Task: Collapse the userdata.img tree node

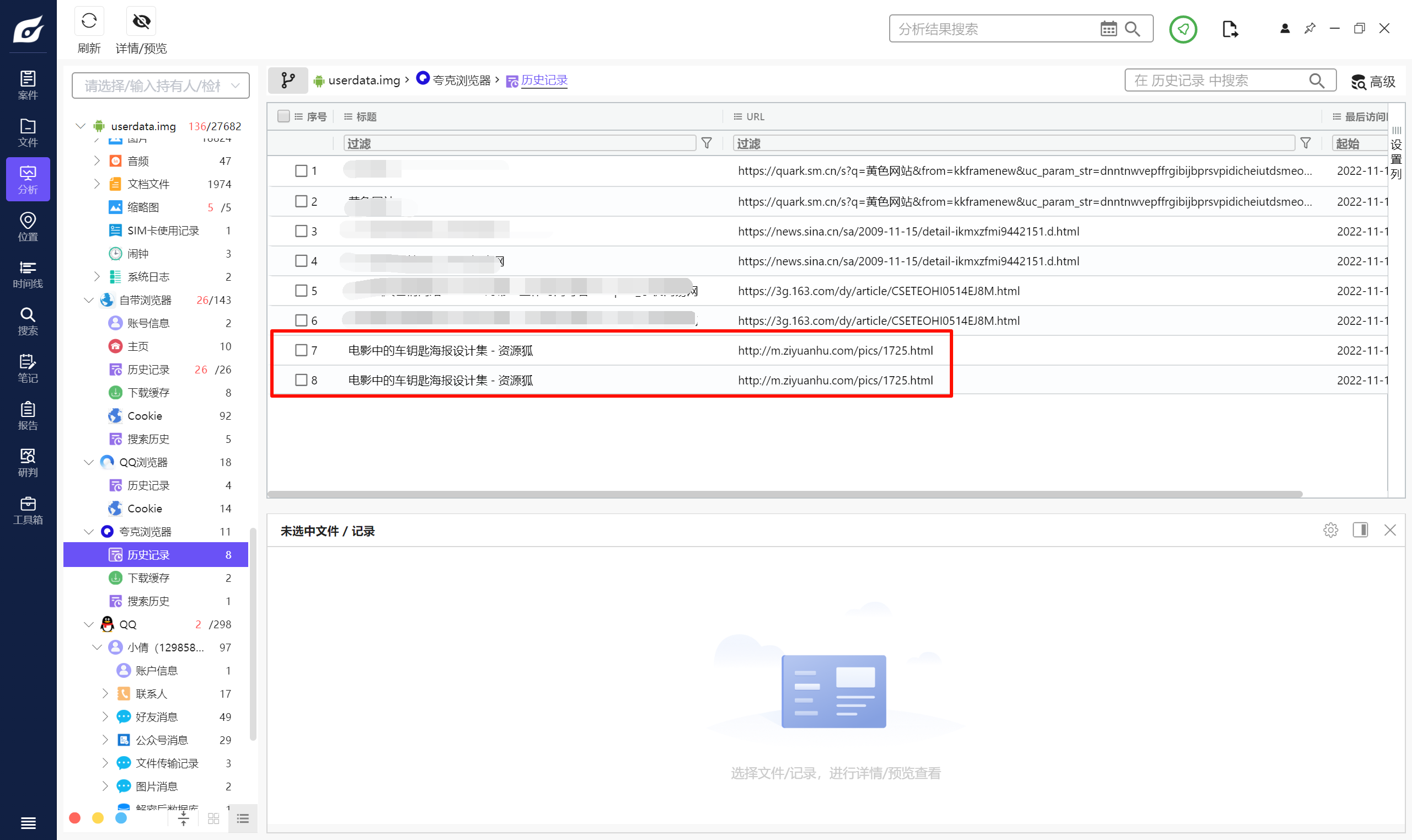Action: click(81, 126)
